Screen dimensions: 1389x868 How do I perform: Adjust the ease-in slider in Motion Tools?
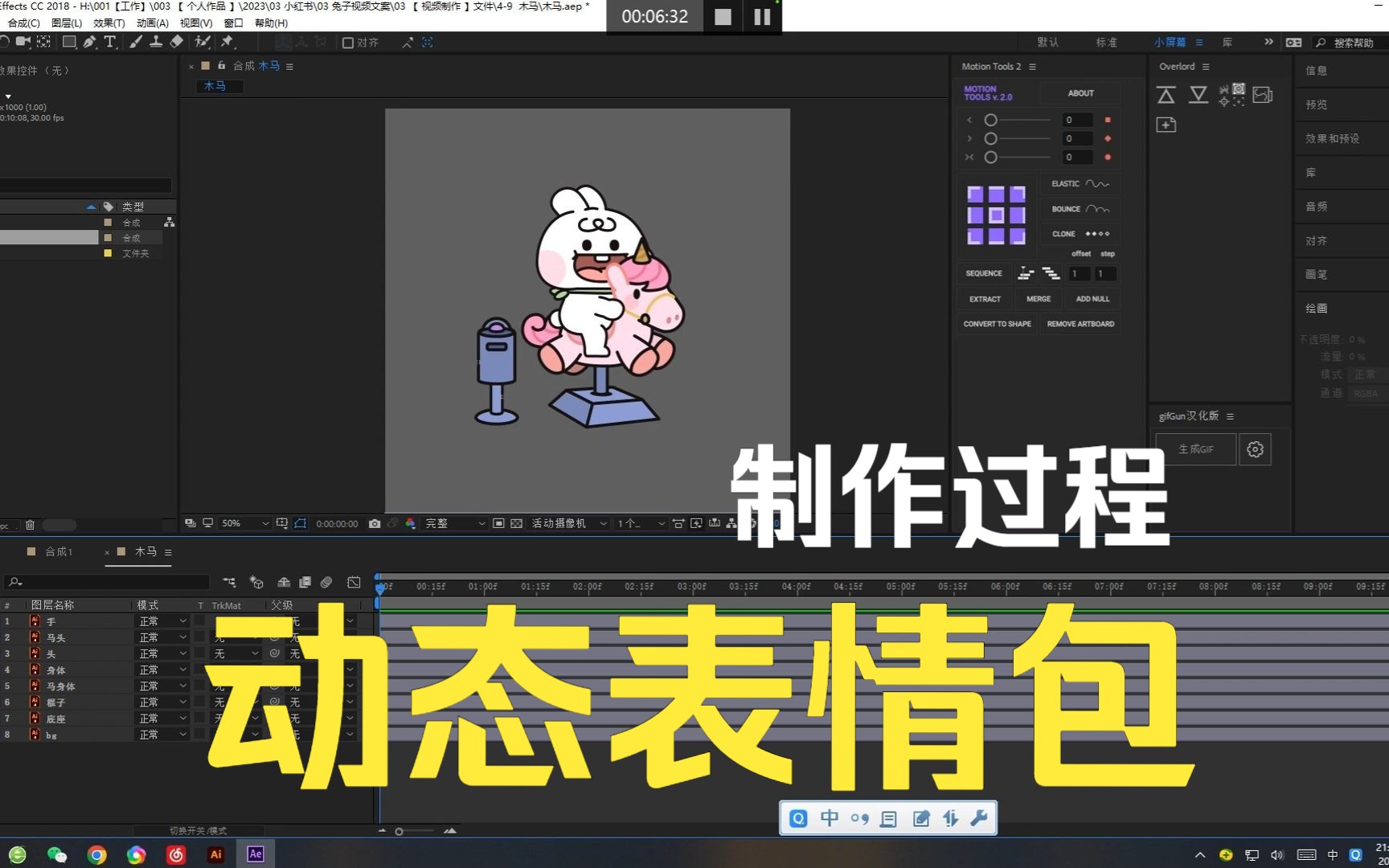click(991, 120)
